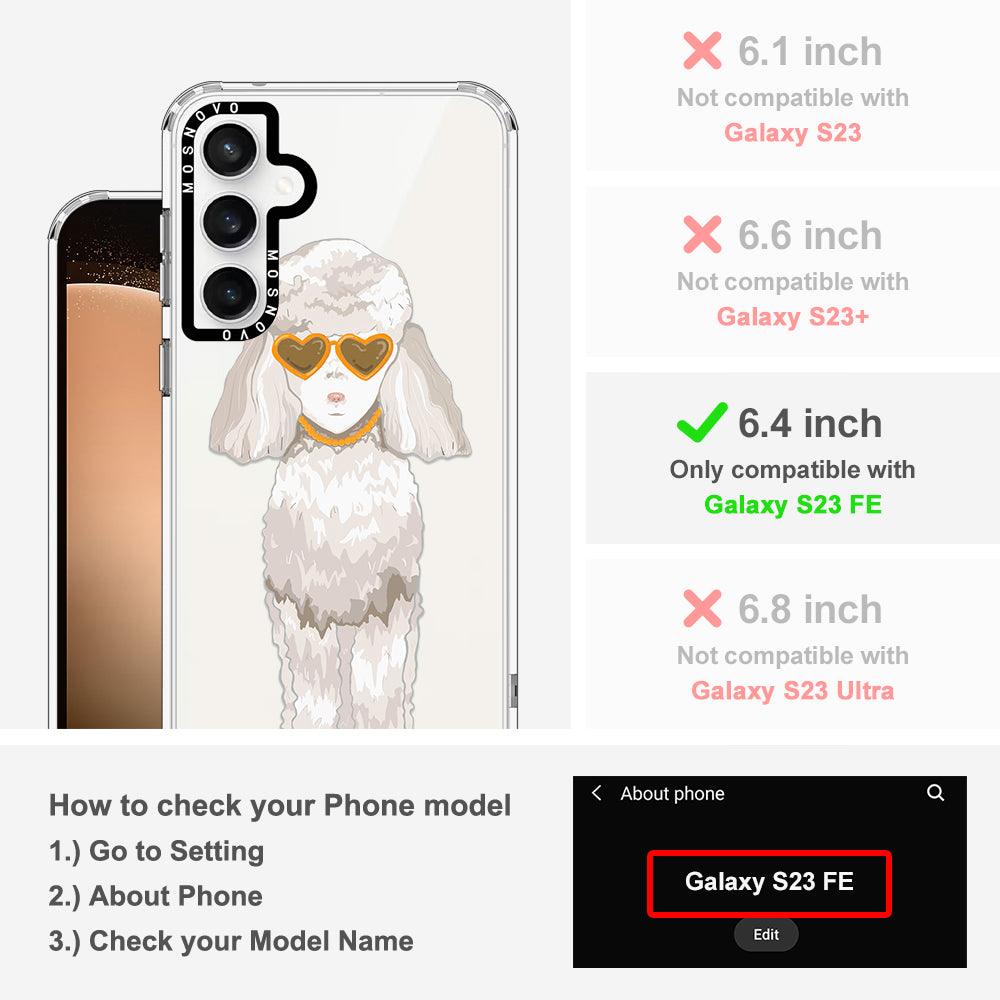Click the middle camera lens
This screenshot has width=1000, height=1000.
pos(230,221)
